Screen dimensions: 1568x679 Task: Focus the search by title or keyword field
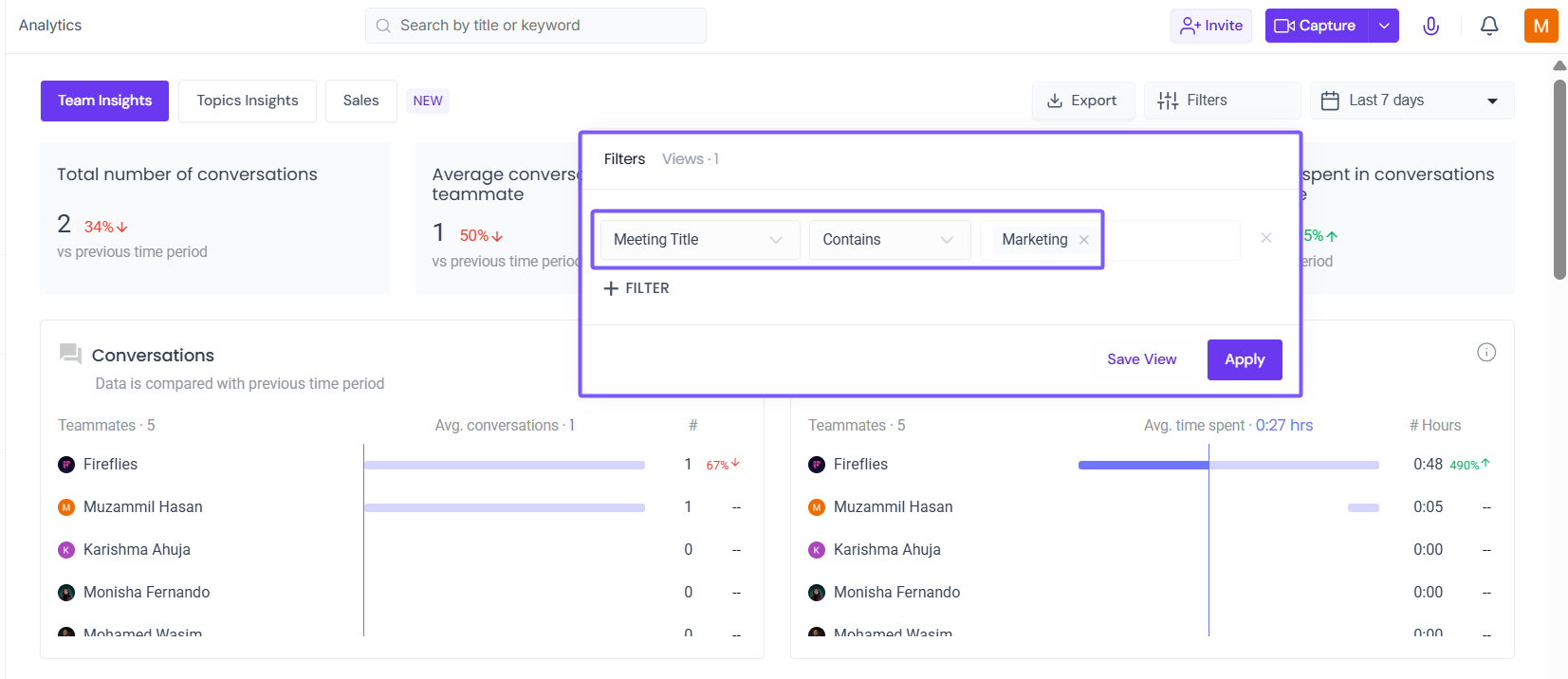point(536,26)
